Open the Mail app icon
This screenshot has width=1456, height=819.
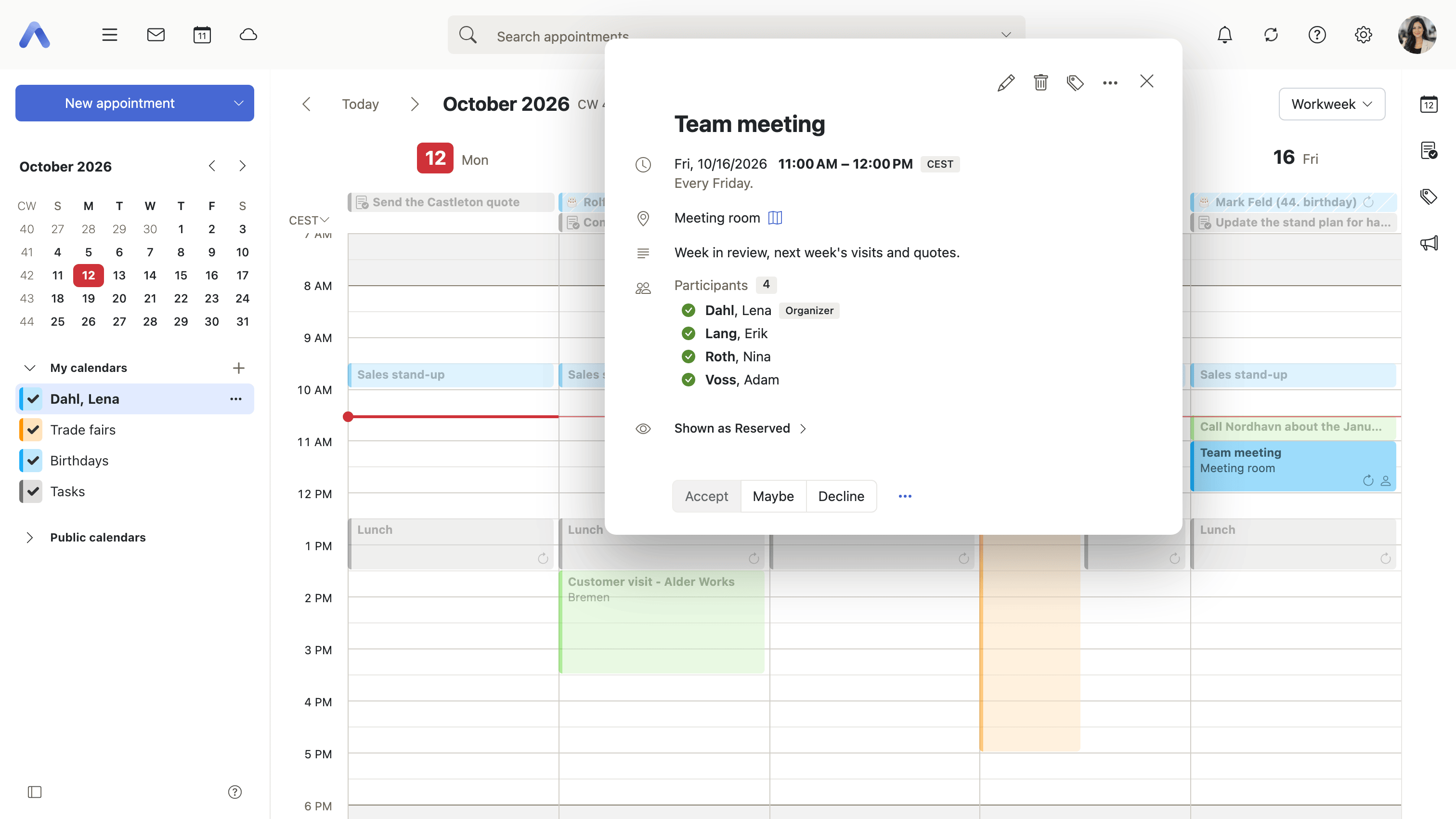tap(156, 35)
